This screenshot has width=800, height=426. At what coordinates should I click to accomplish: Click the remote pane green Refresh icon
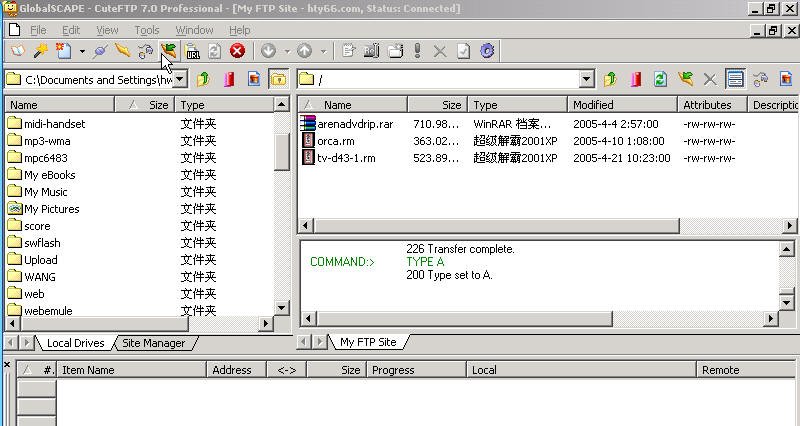[x=660, y=79]
